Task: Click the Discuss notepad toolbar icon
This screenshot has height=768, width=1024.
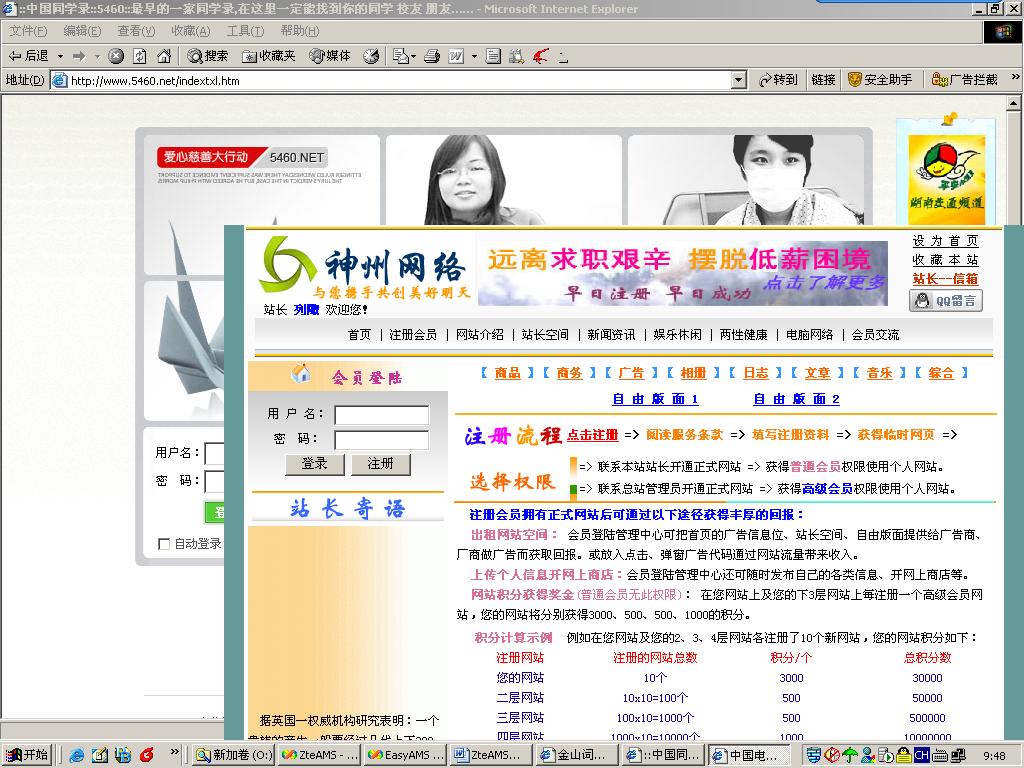Action: pos(494,56)
